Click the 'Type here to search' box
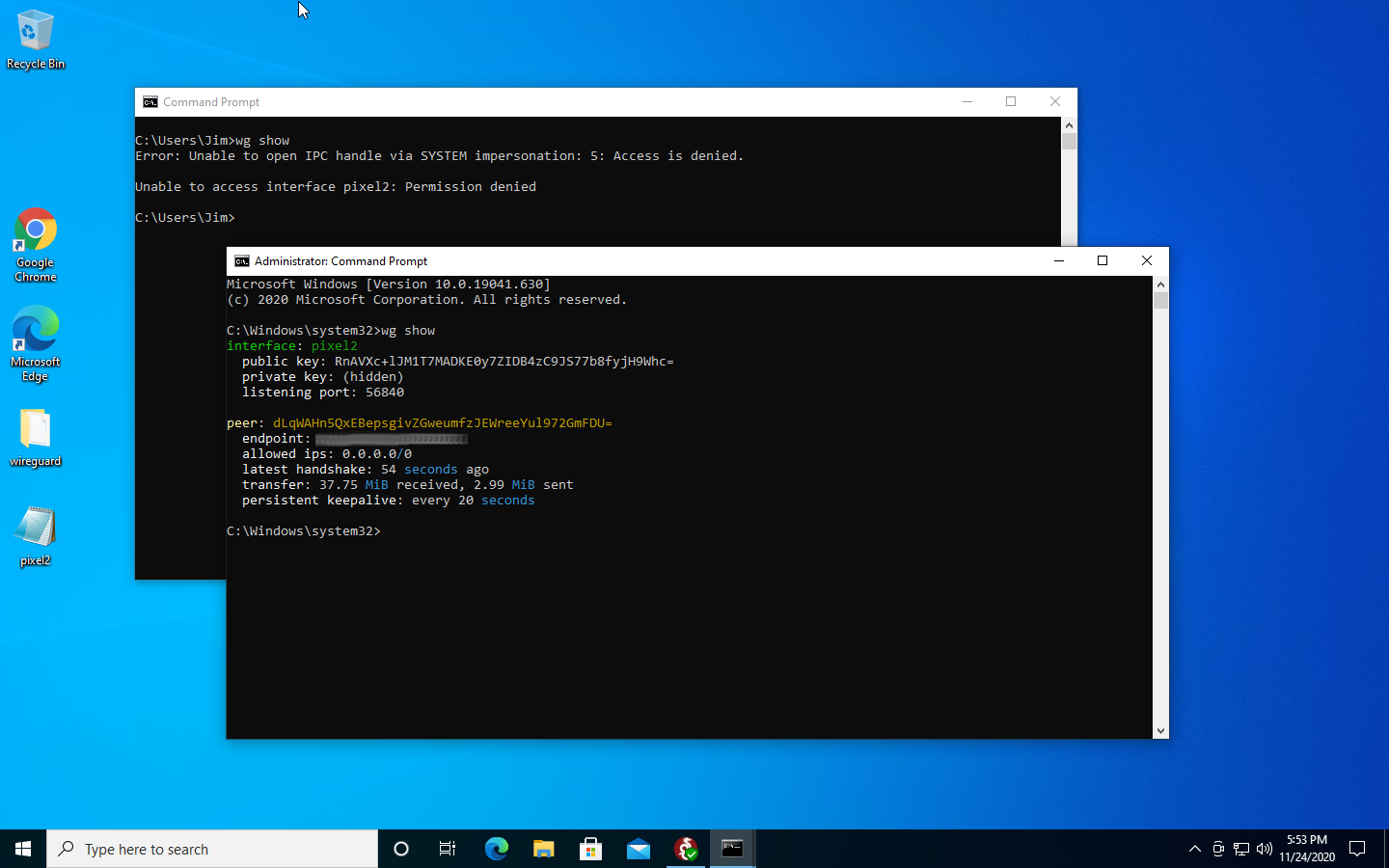The height and width of the screenshot is (868, 1389). click(212, 849)
